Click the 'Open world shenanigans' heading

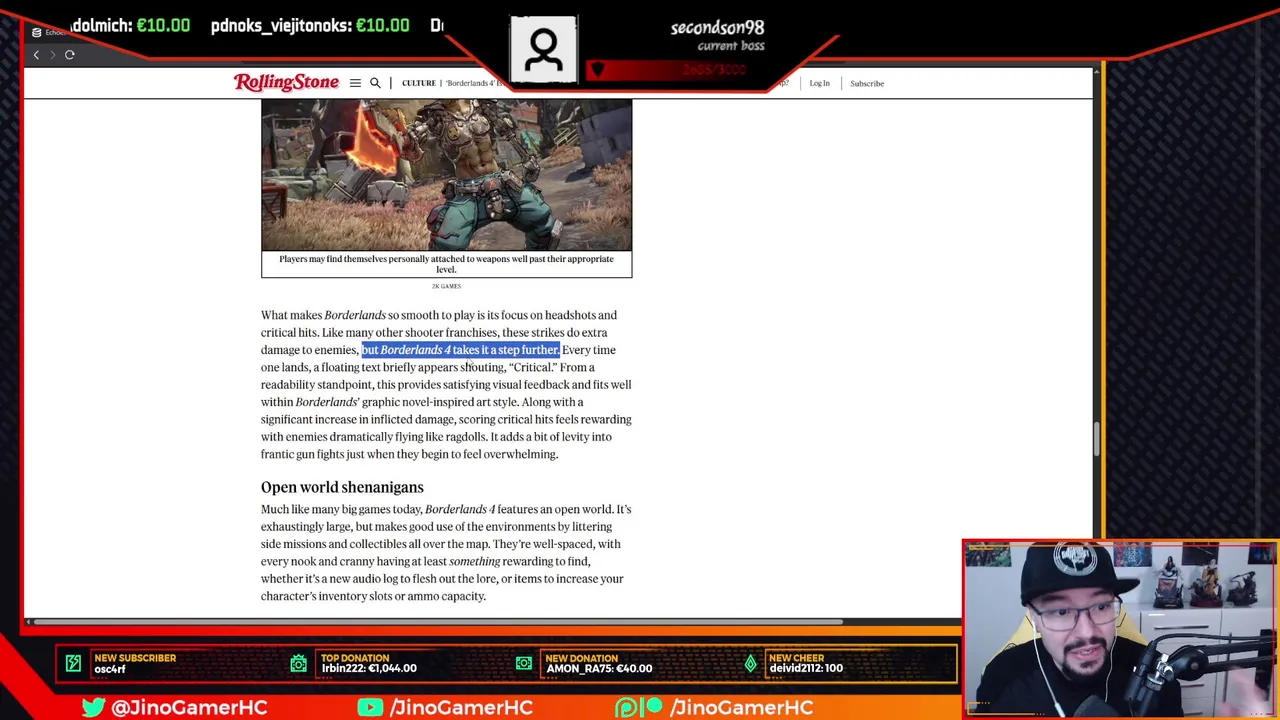(x=342, y=487)
